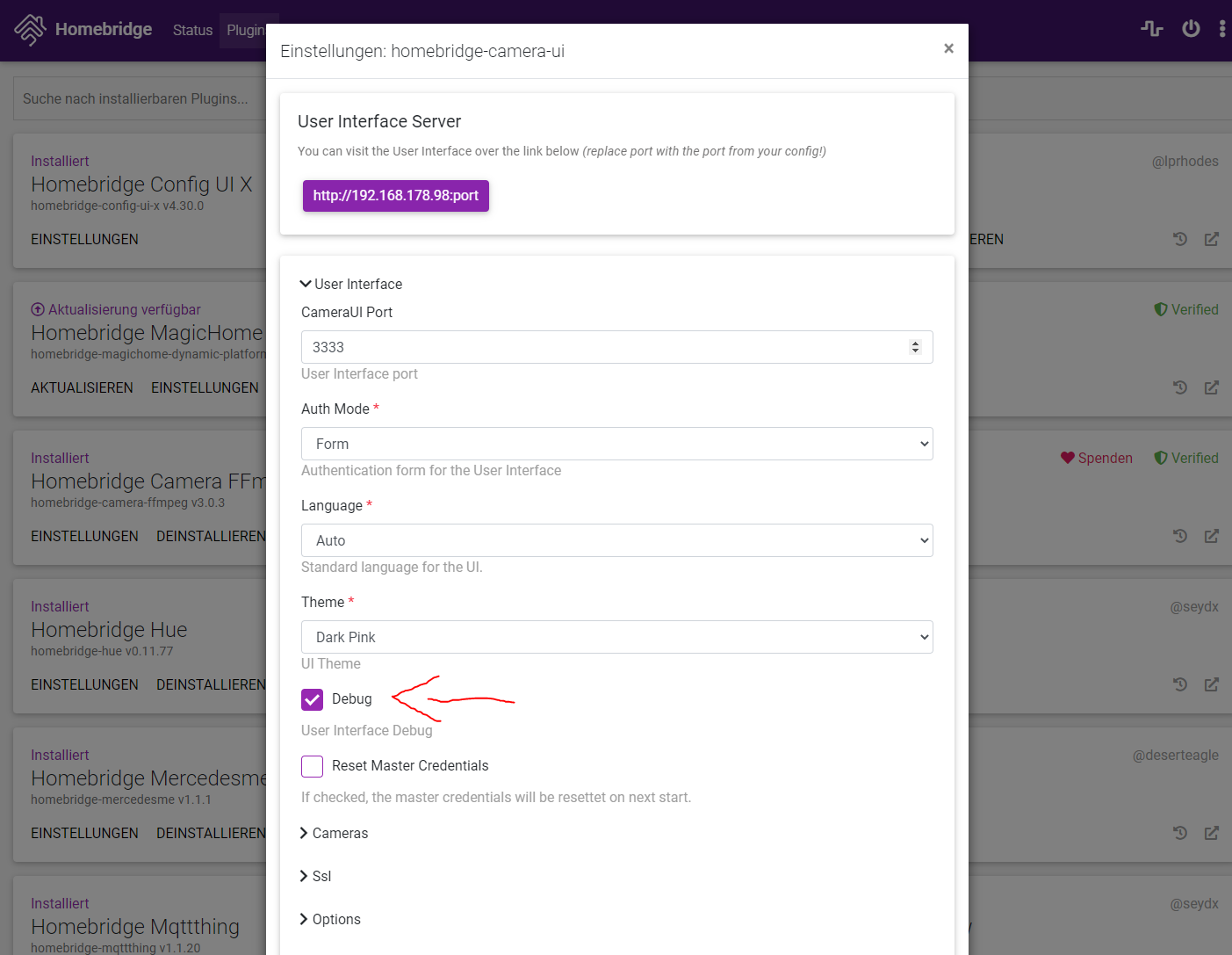Collapse the User Interface section
The image size is (1232, 955).
click(x=351, y=284)
